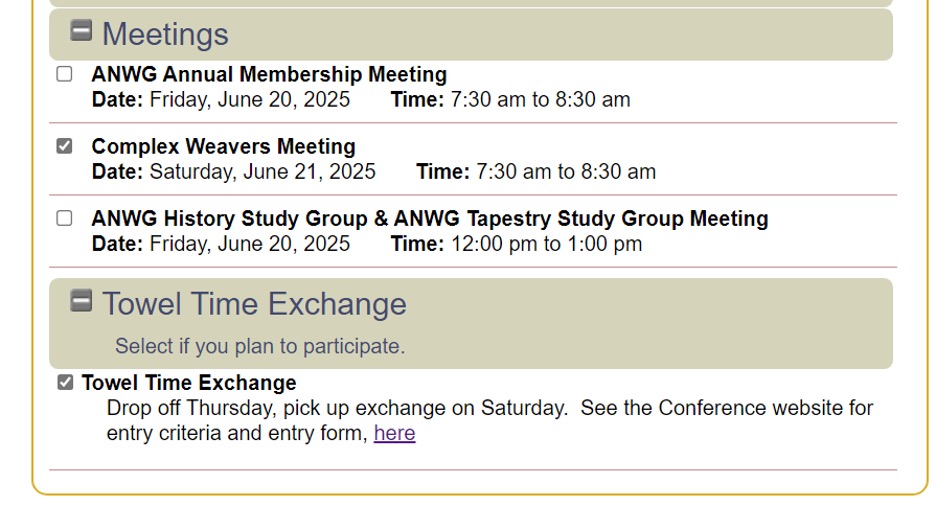936x506 pixels.
Task: Click the Saturday, June 21, 2025 date text
Action: tap(262, 172)
